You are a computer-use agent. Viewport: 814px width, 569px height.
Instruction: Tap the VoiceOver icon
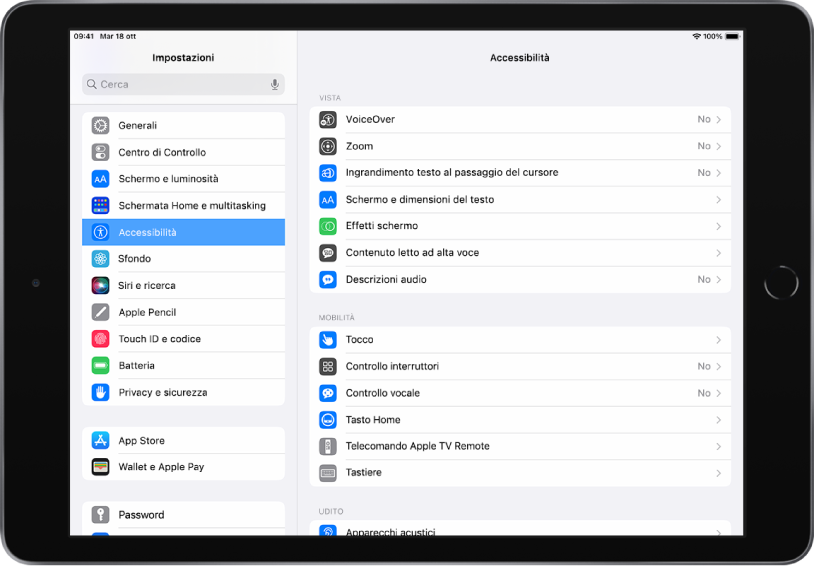click(x=328, y=119)
